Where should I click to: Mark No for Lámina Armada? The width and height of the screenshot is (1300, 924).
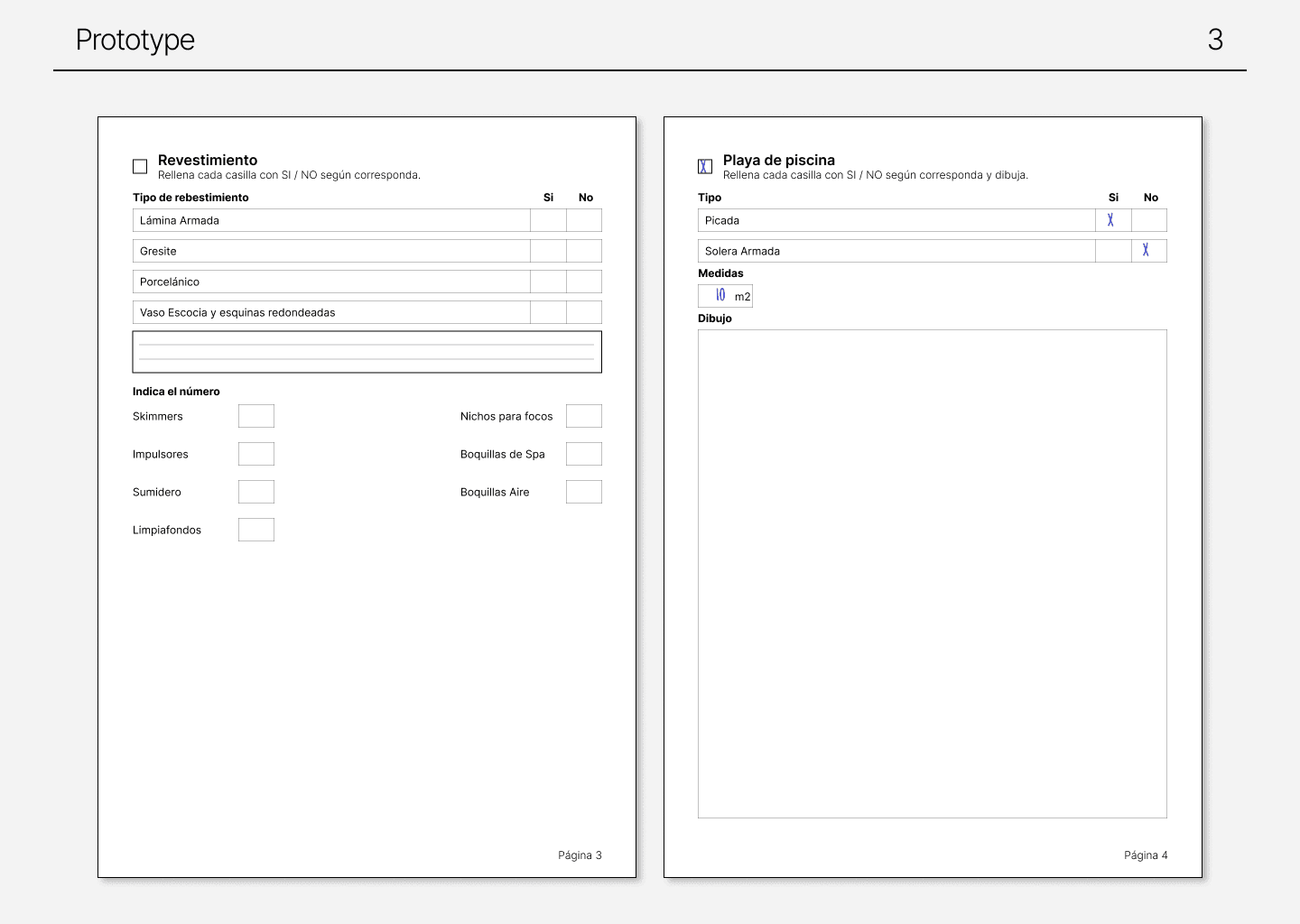585,220
